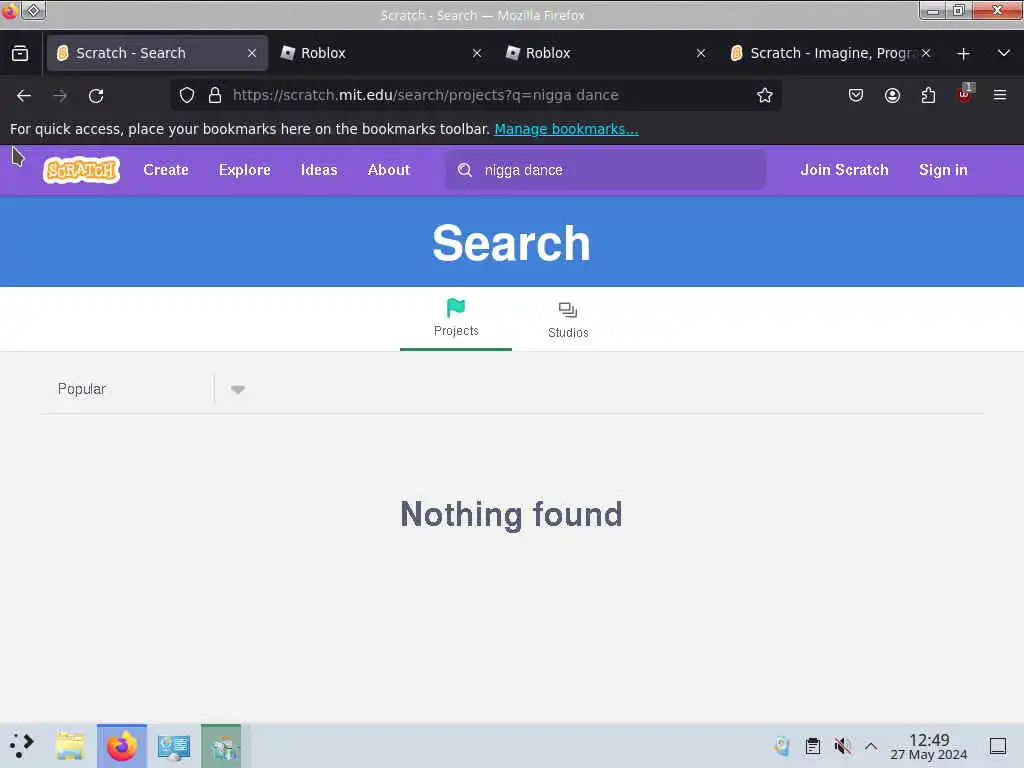The height and width of the screenshot is (768, 1024).
Task: Open the clipboard tray icon
Action: tap(812, 746)
